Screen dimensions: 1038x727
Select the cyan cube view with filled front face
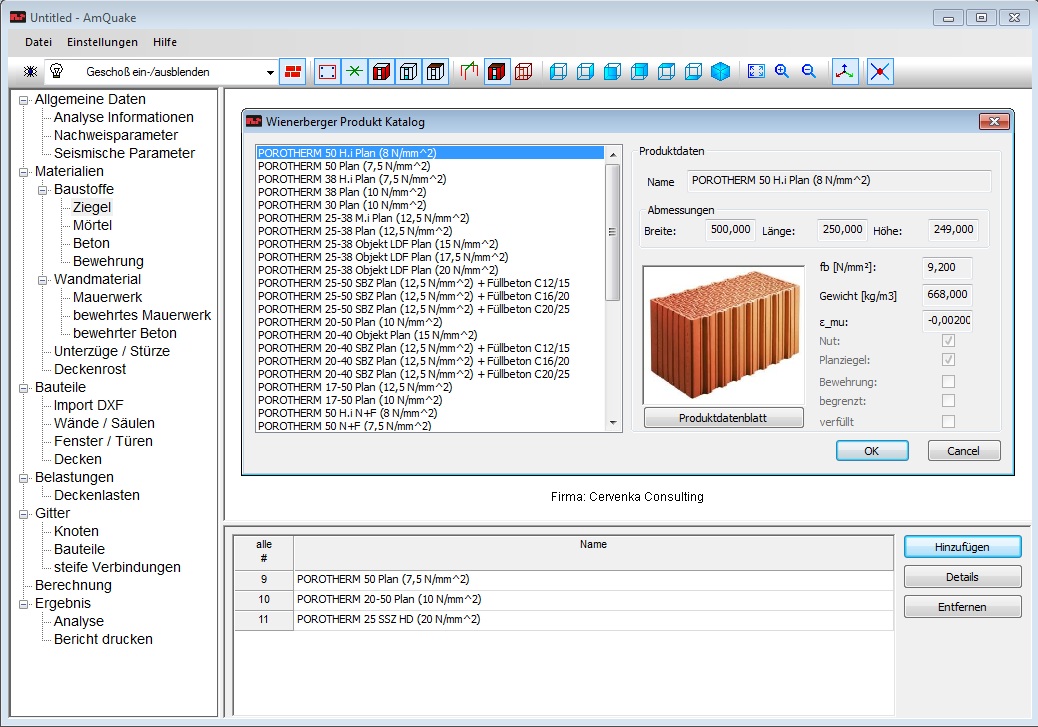613,72
